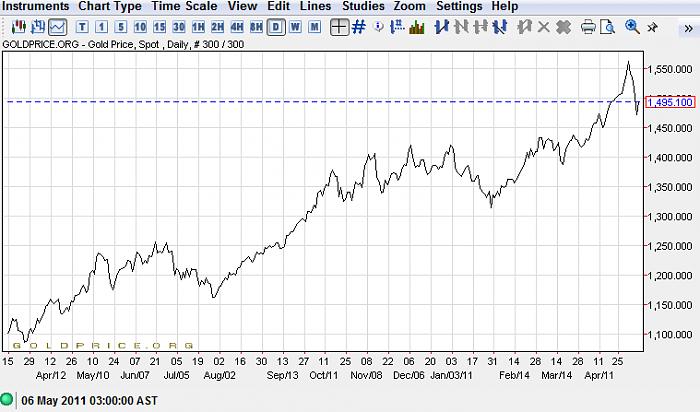Toggle the crosshair cursor tool
Image resolution: width=700 pixels, height=412 pixels.
(x=340, y=27)
